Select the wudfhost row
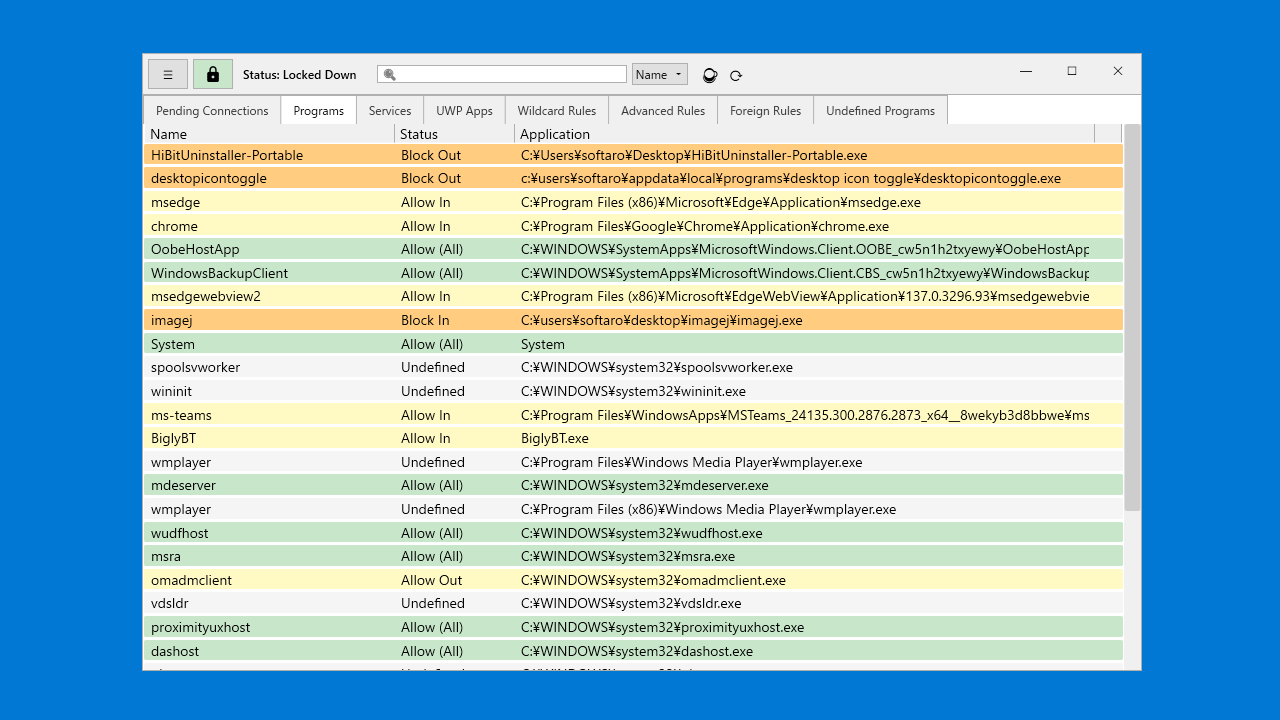 pos(633,533)
